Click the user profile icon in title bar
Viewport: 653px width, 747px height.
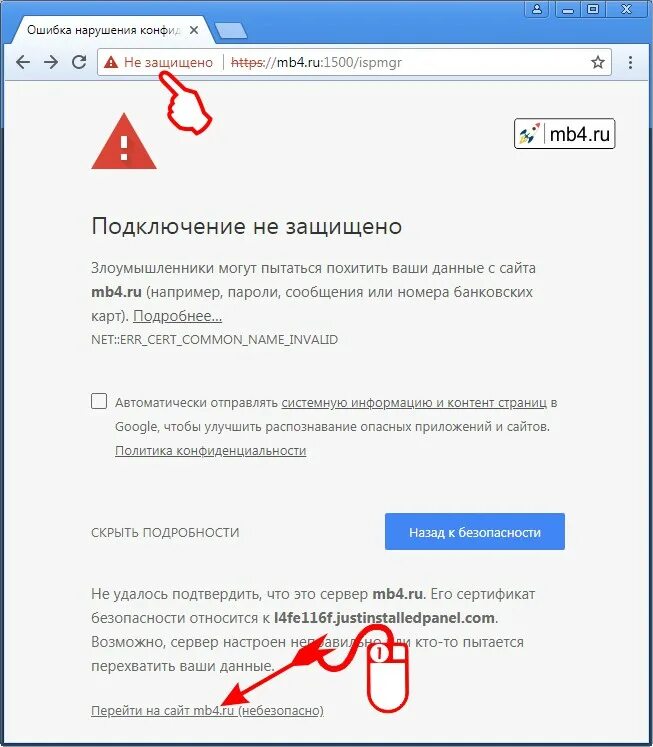[537, 9]
